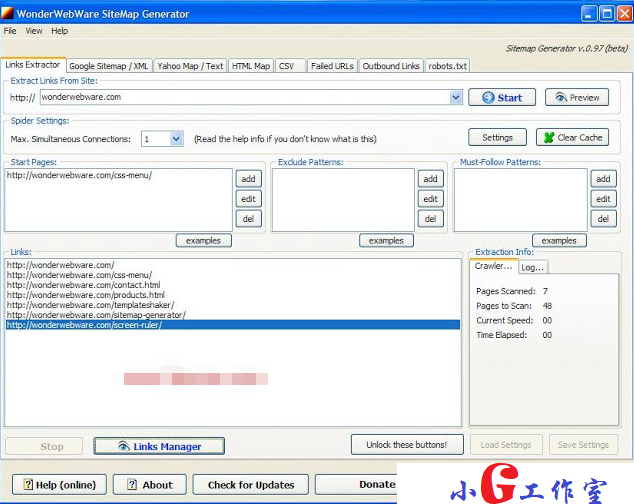The height and width of the screenshot is (504, 634).
Task: Open spider Settings button
Action: (497, 138)
